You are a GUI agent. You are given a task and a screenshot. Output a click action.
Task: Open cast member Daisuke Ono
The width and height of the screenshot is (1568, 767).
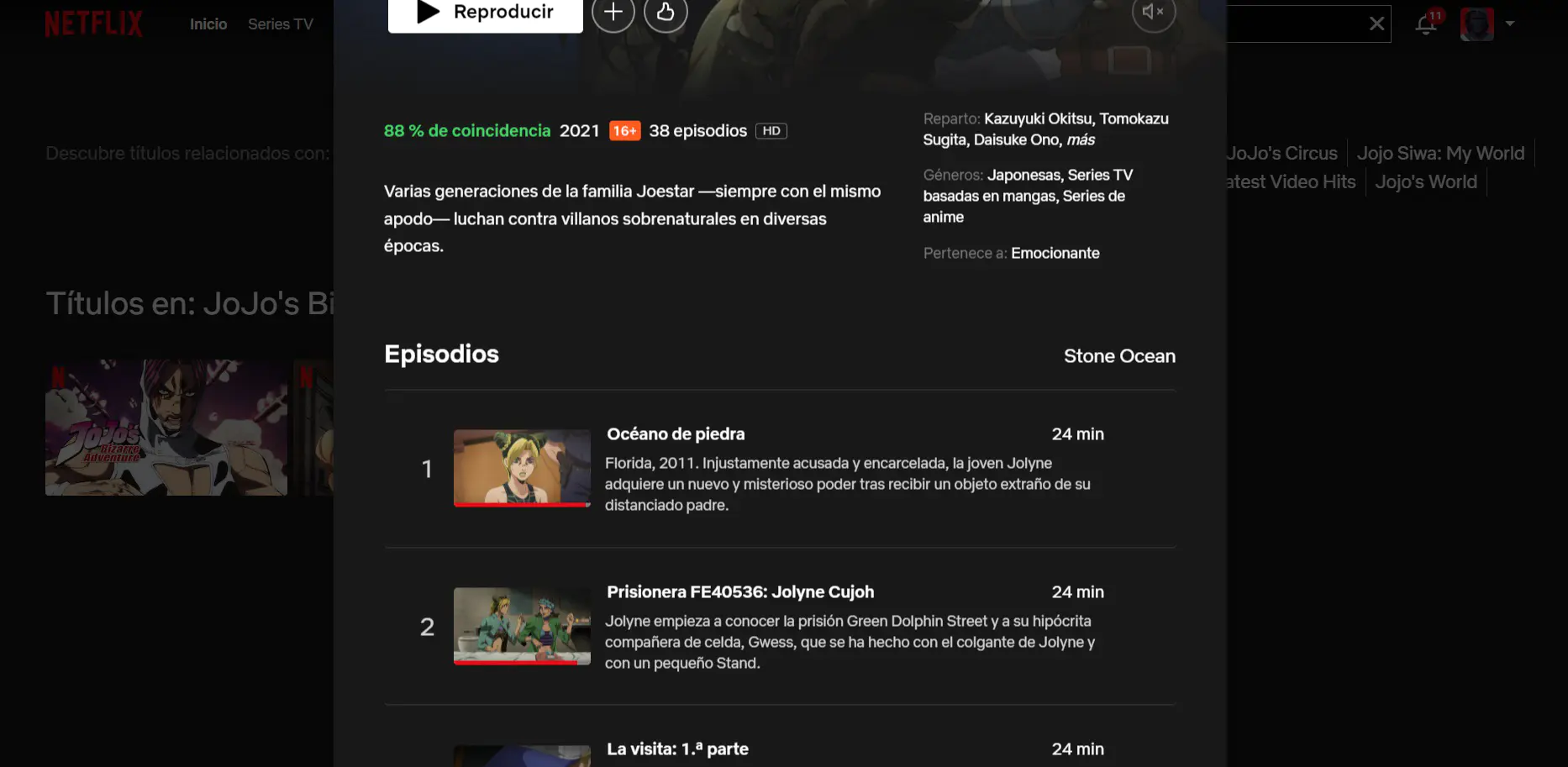1017,139
